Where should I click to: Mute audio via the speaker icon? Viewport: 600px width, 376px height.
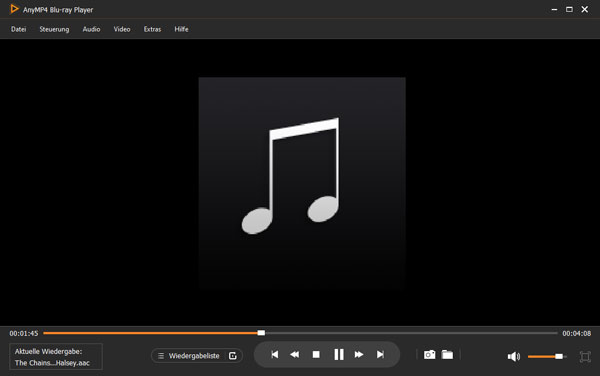click(514, 356)
